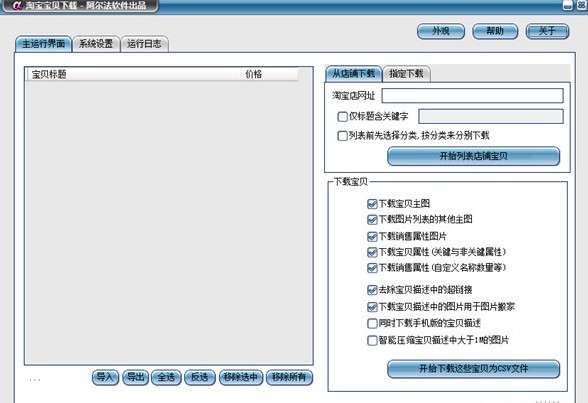Viewport: 588px width, 403px height.
Task: Click the 外观 button
Action: (441, 31)
